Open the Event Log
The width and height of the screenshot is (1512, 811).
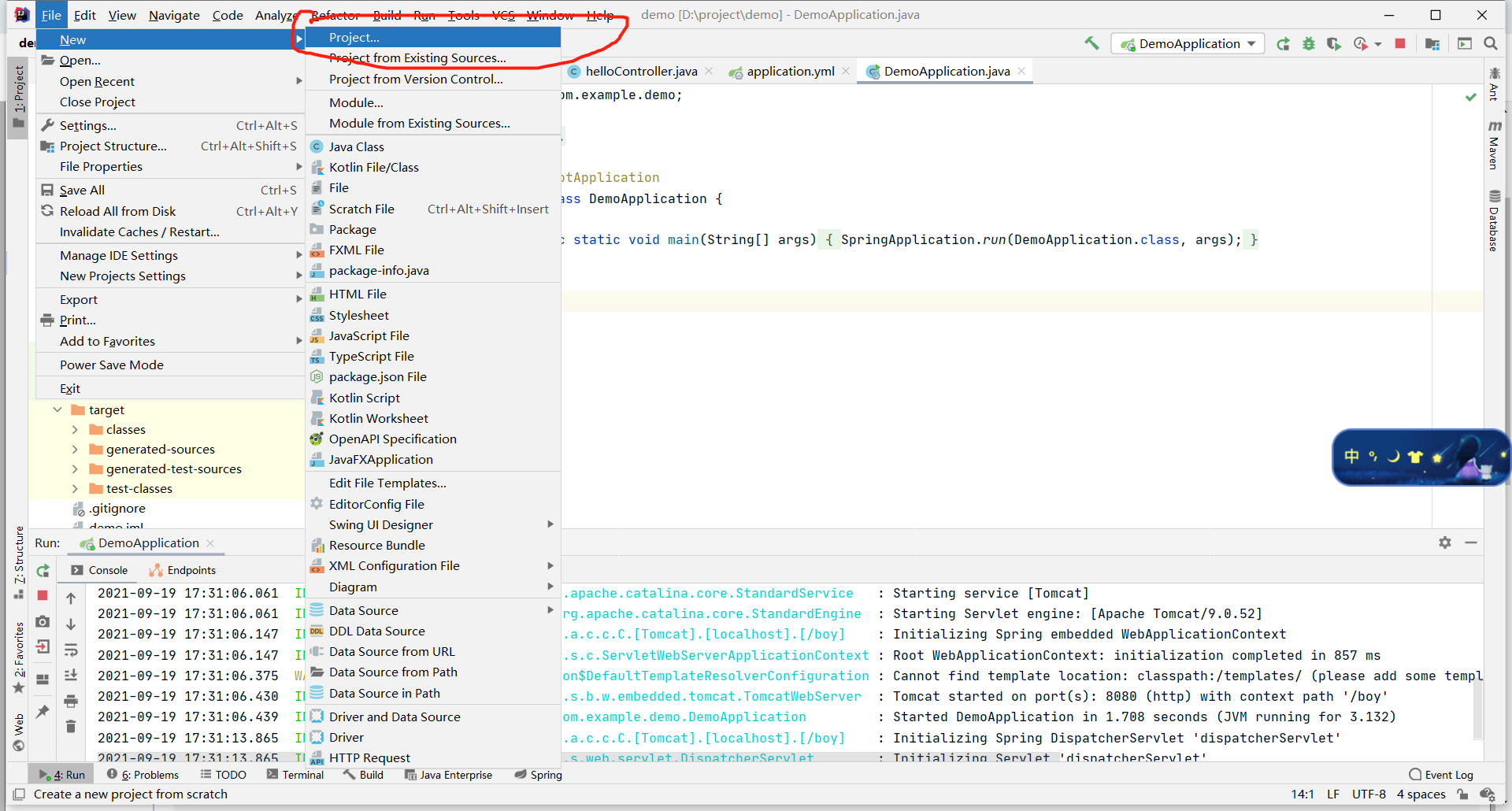click(x=1441, y=775)
